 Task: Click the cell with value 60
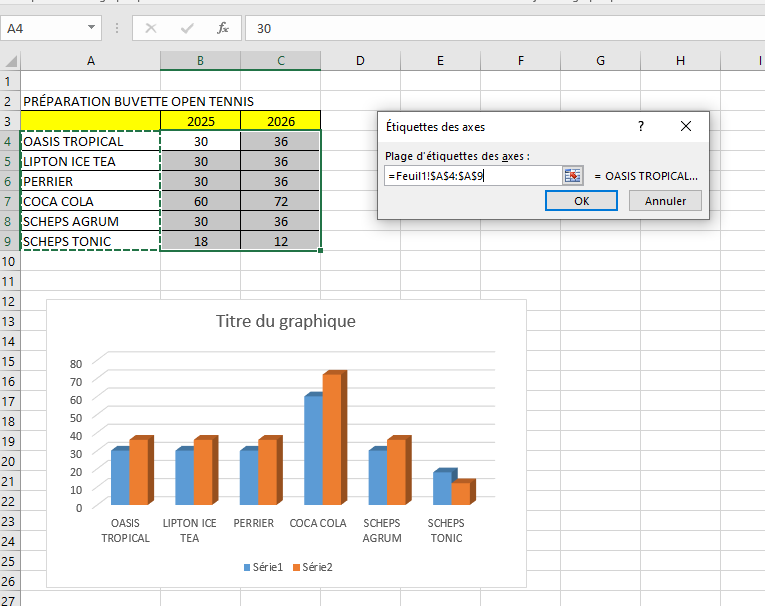(201, 201)
